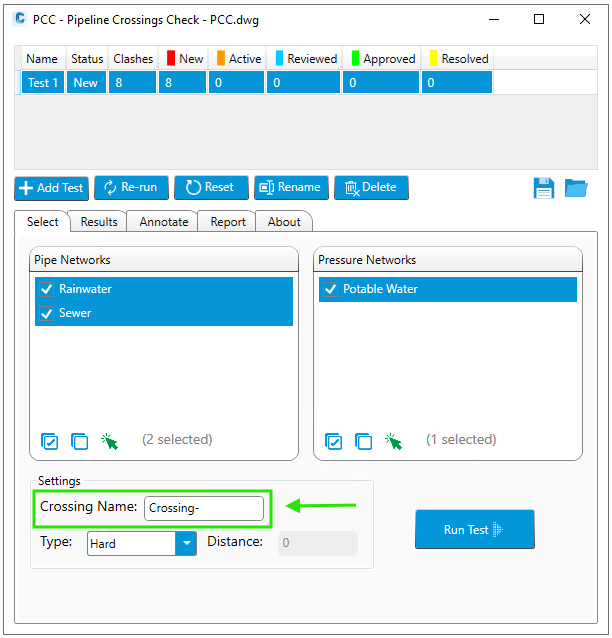Open the About tab
The image size is (612, 638).
[284, 222]
